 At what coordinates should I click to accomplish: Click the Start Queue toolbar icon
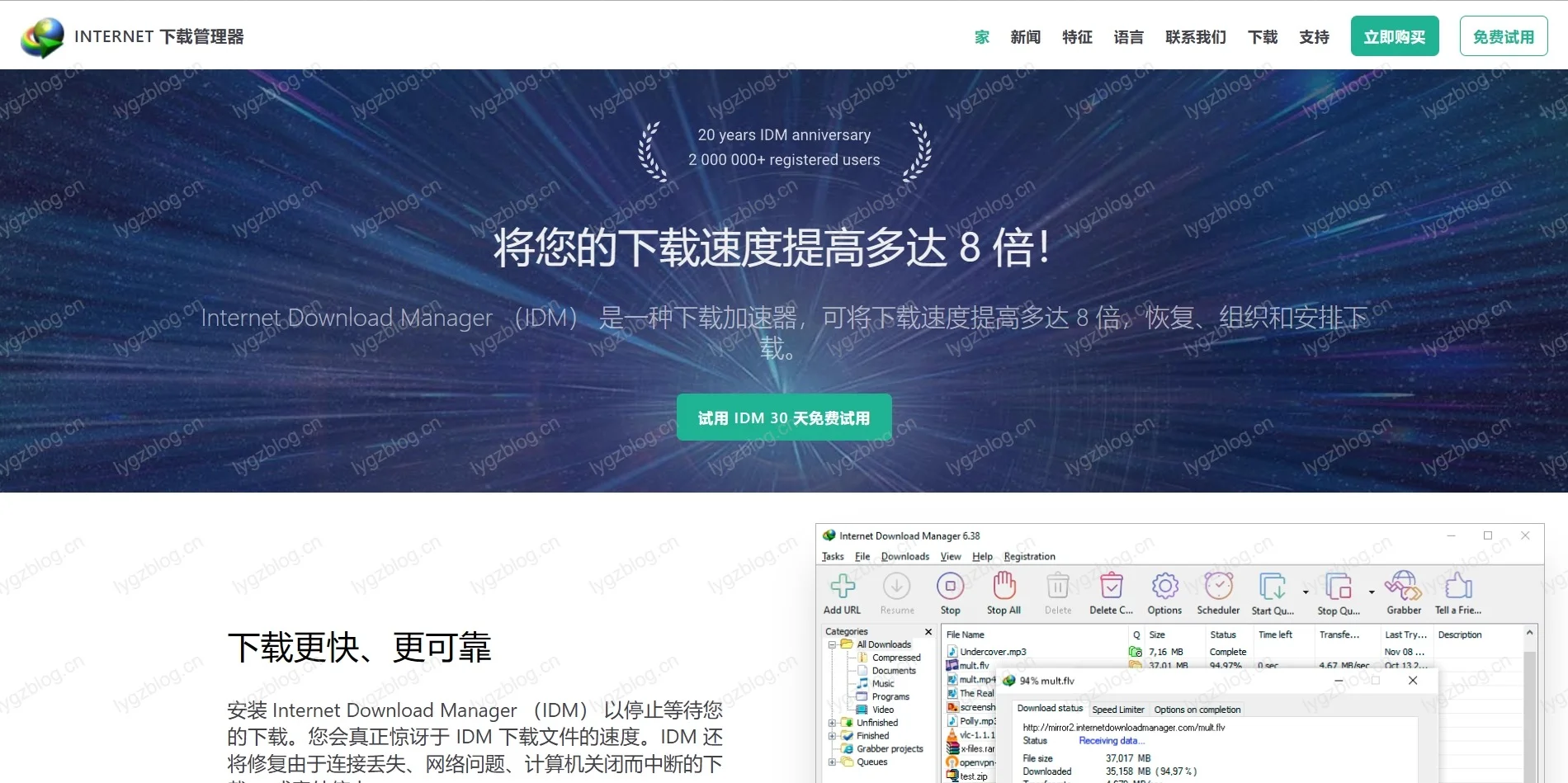click(x=1271, y=587)
